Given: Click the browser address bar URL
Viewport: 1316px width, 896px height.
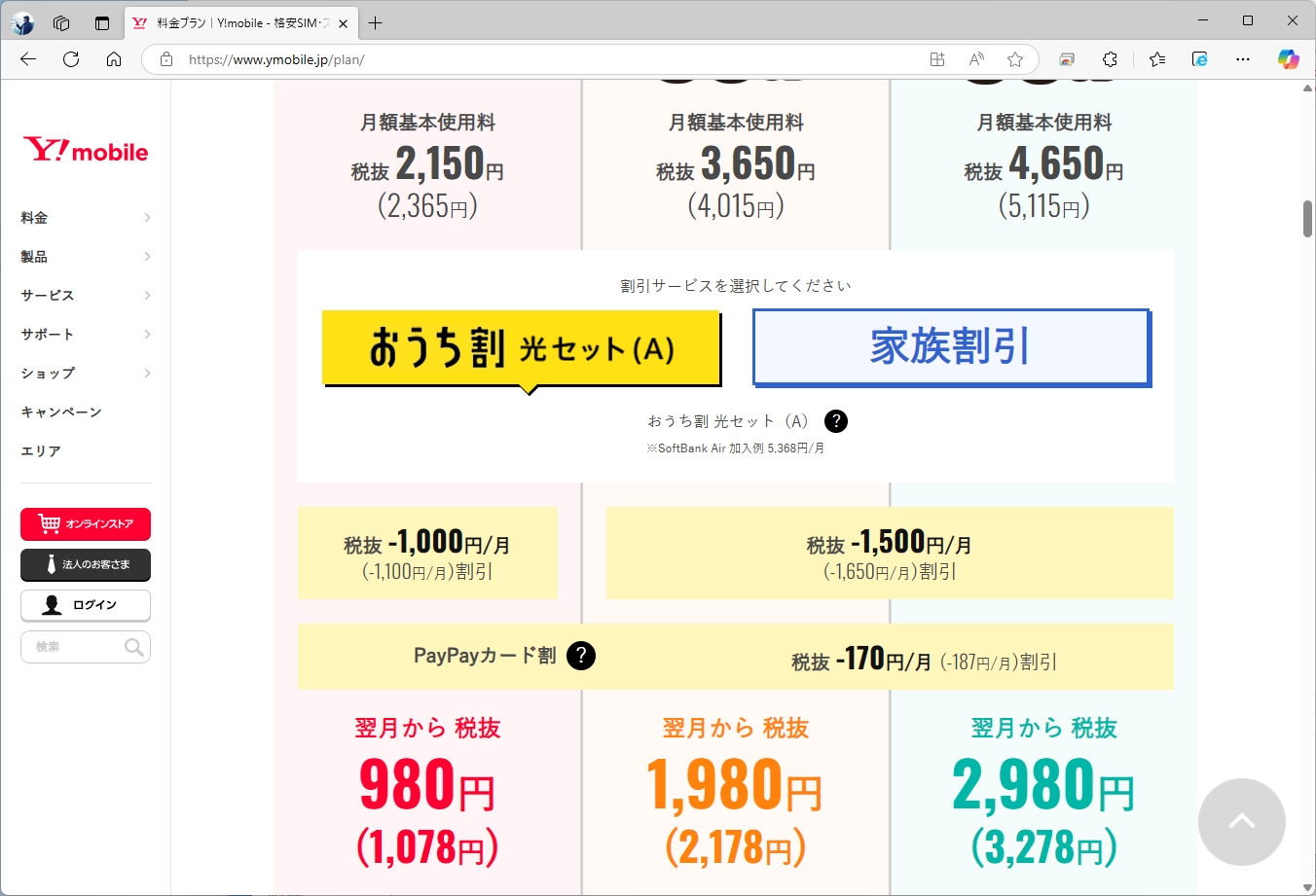Looking at the screenshot, I should pos(276,59).
